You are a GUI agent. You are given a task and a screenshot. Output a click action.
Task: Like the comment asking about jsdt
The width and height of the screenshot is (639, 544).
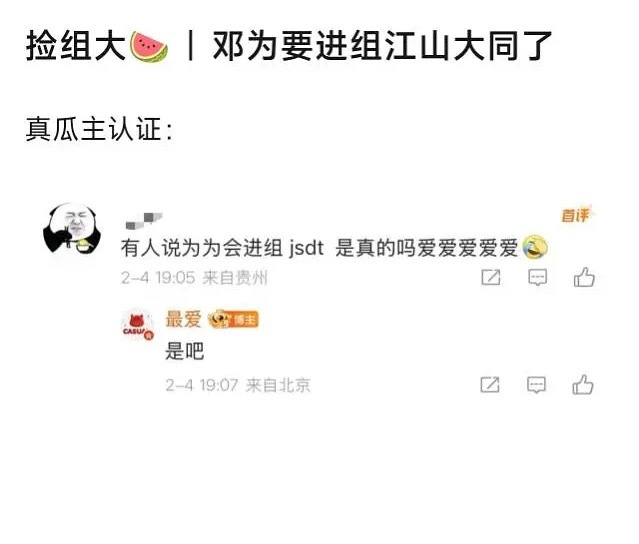click(584, 277)
